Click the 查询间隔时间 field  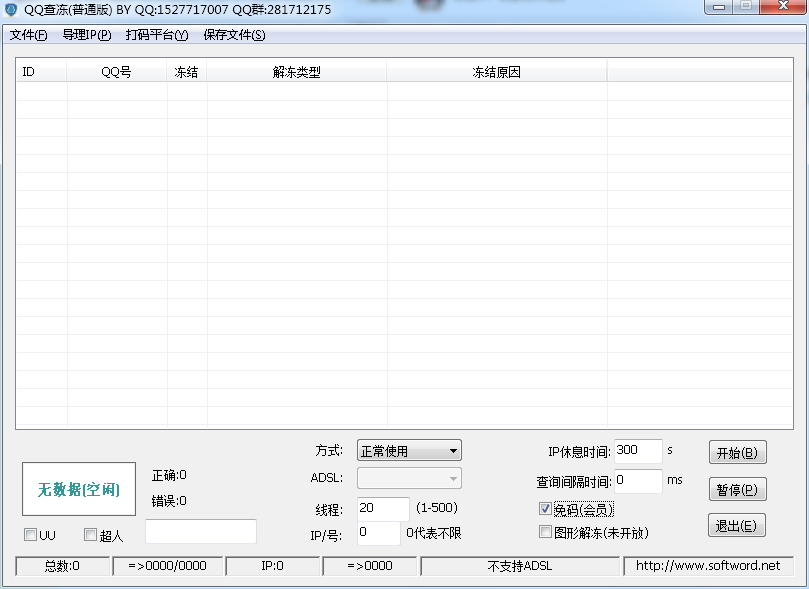pos(638,481)
